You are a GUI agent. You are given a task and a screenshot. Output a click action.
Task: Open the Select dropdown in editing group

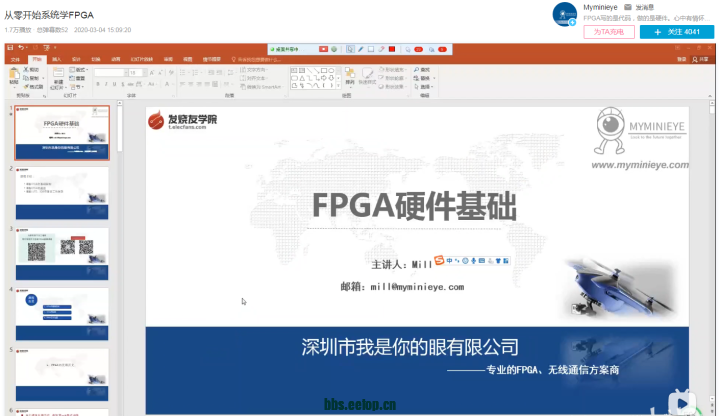click(x=424, y=86)
